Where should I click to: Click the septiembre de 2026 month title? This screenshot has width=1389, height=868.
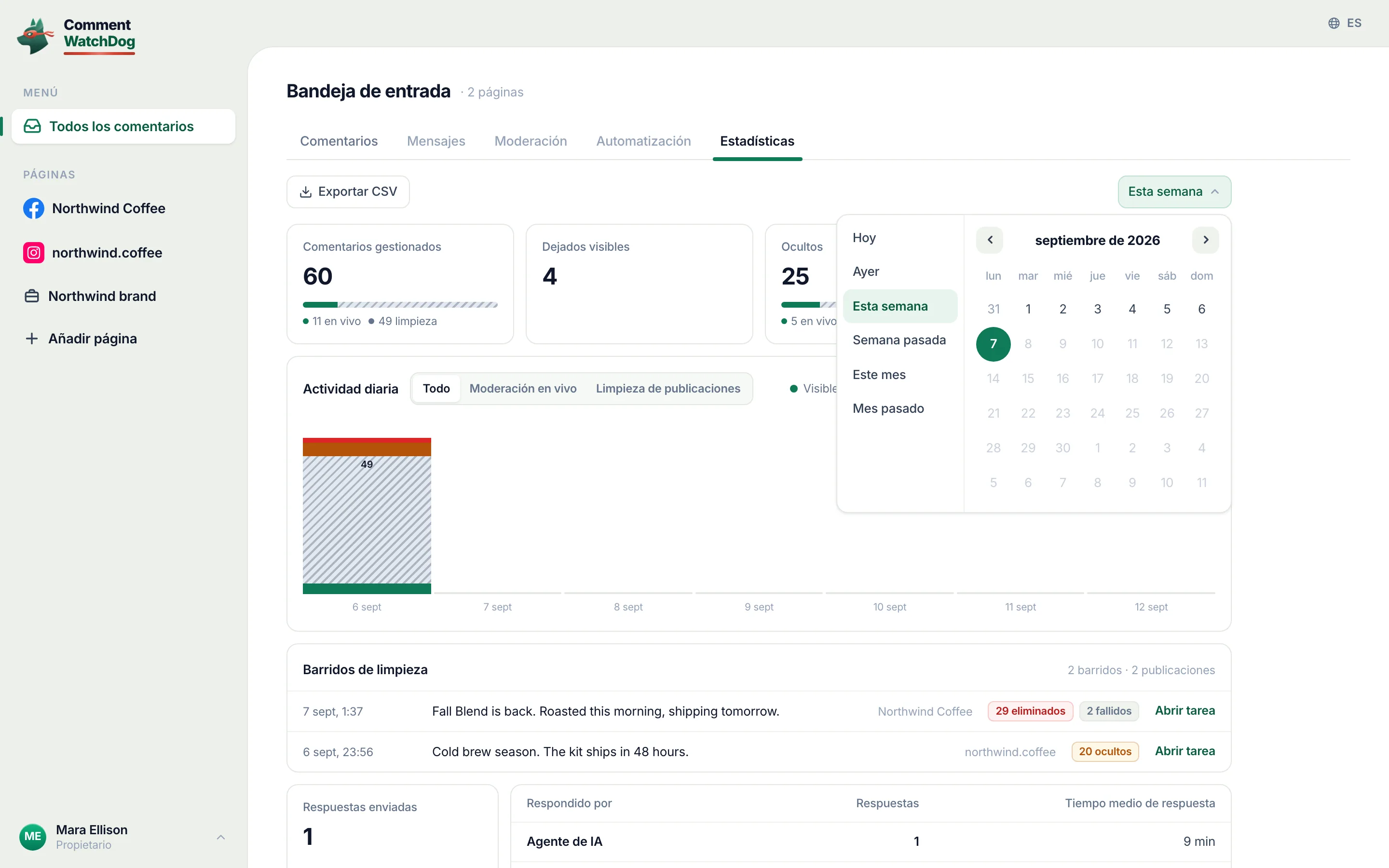pos(1097,241)
